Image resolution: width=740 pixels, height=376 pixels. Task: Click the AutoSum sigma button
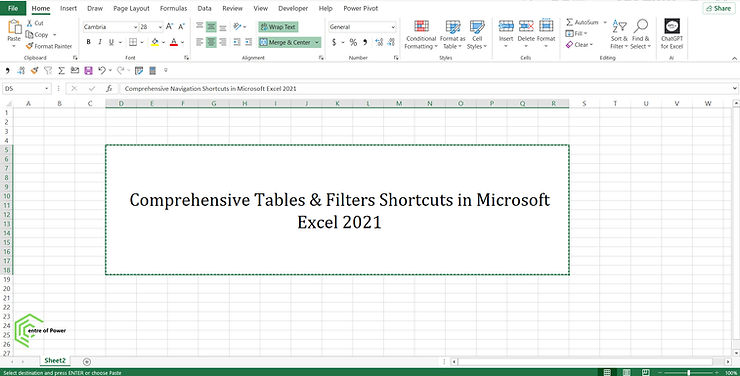[x=582, y=22]
